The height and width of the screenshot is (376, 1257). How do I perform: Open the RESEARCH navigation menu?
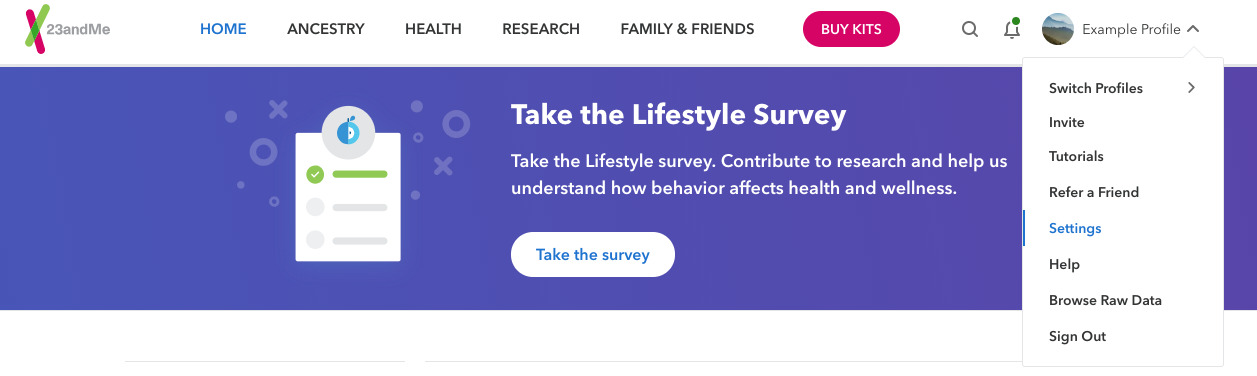click(541, 29)
